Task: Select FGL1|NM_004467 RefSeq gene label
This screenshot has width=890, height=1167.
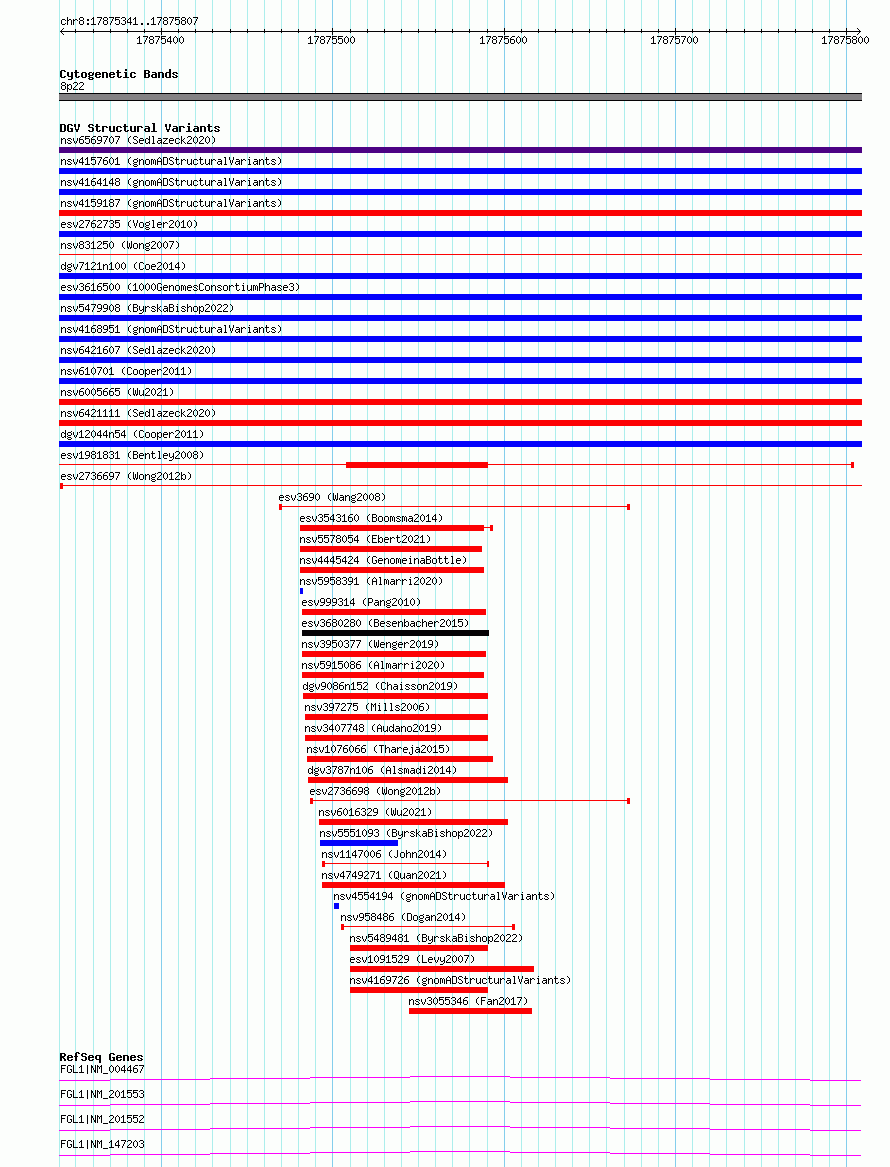Action: point(102,1070)
